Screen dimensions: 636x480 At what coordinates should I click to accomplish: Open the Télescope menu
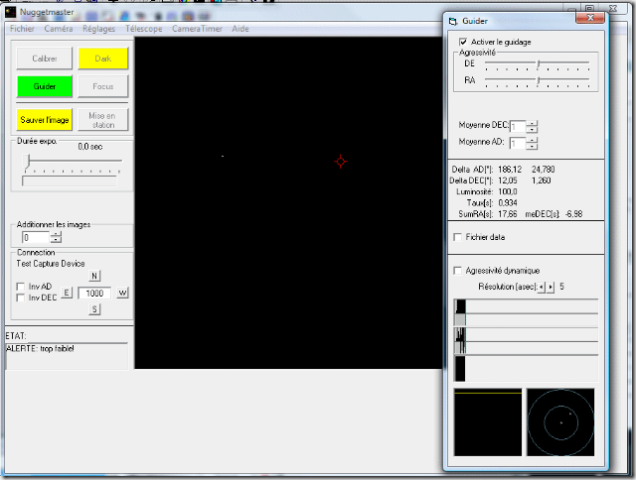click(x=144, y=29)
